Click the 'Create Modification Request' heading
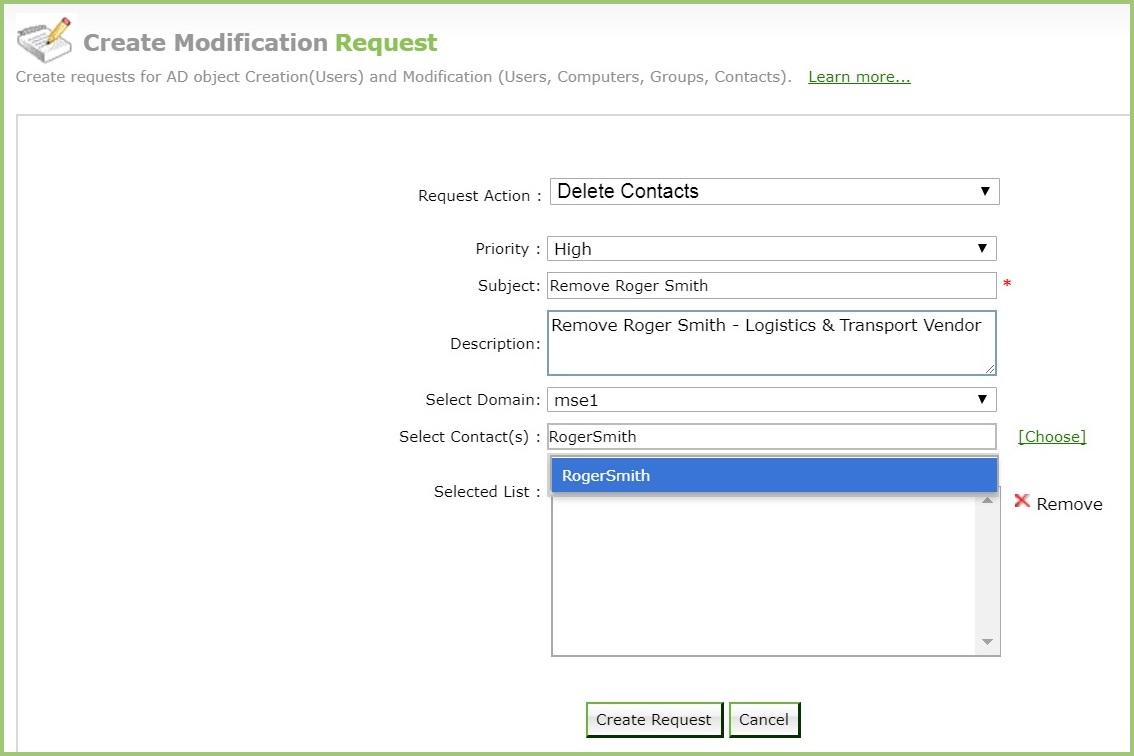This screenshot has width=1134, height=756. 260,43
